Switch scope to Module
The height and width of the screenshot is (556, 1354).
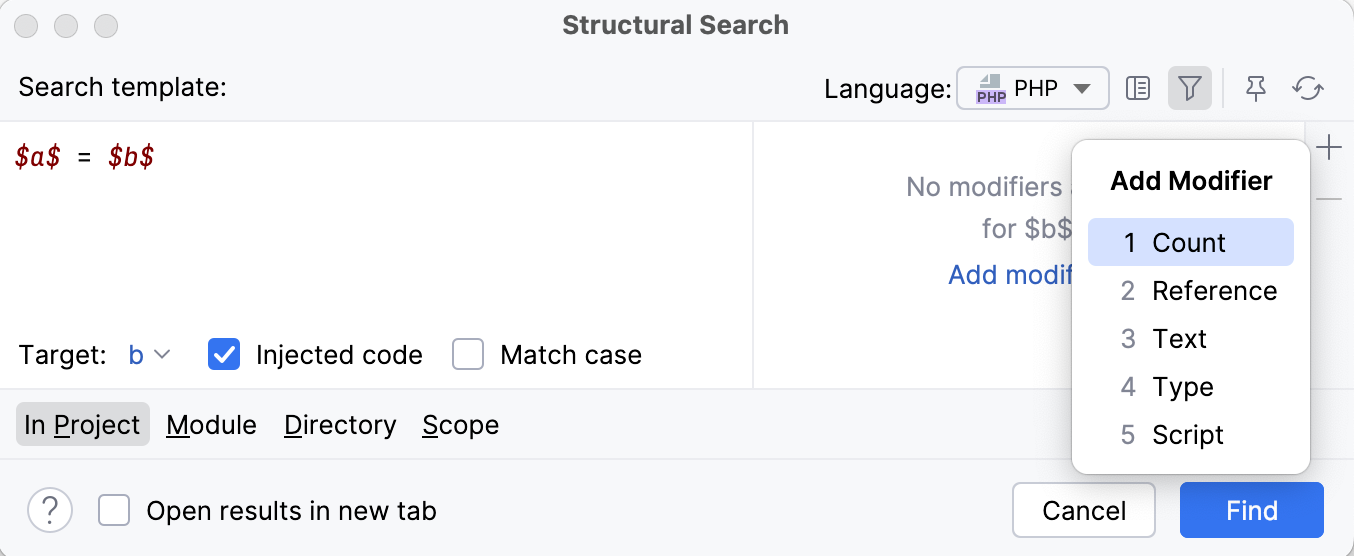211,425
